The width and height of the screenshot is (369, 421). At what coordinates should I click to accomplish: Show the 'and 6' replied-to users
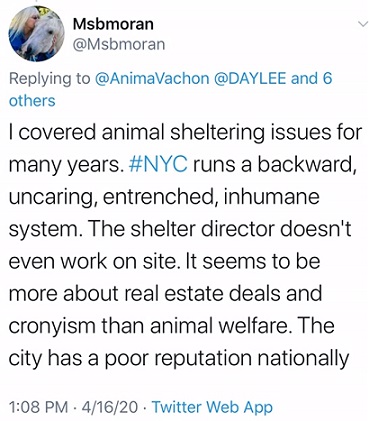click(311, 79)
